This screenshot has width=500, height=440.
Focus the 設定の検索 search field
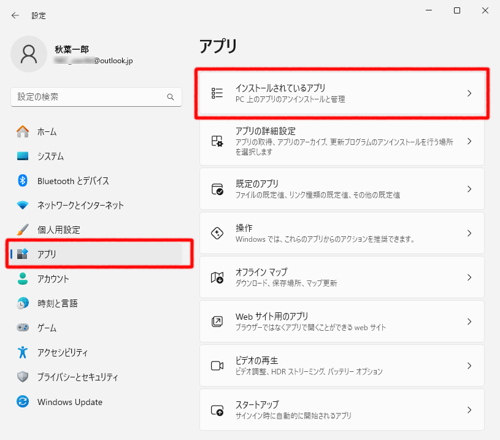[96, 97]
